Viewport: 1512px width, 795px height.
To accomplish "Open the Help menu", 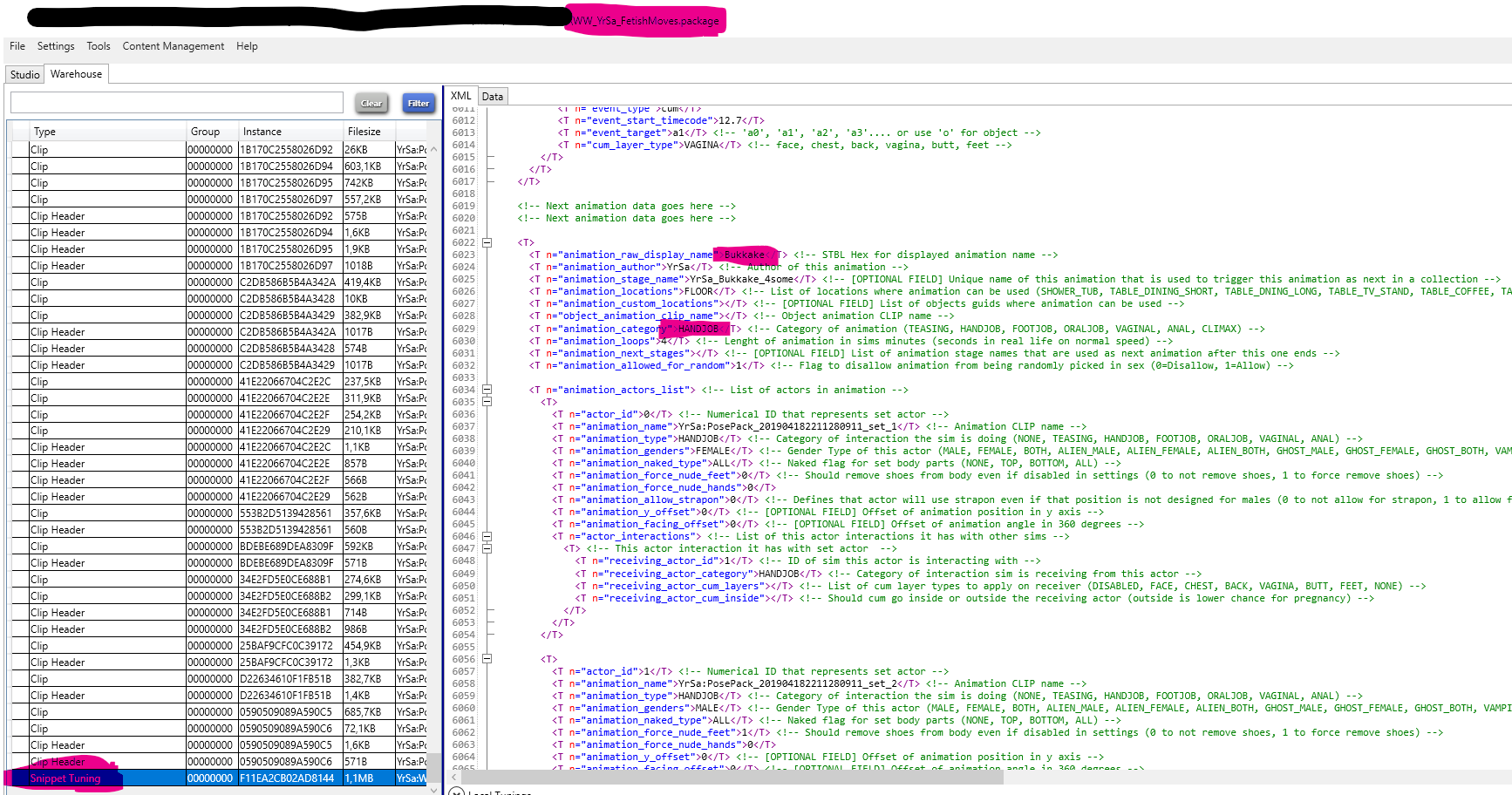I will (247, 46).
